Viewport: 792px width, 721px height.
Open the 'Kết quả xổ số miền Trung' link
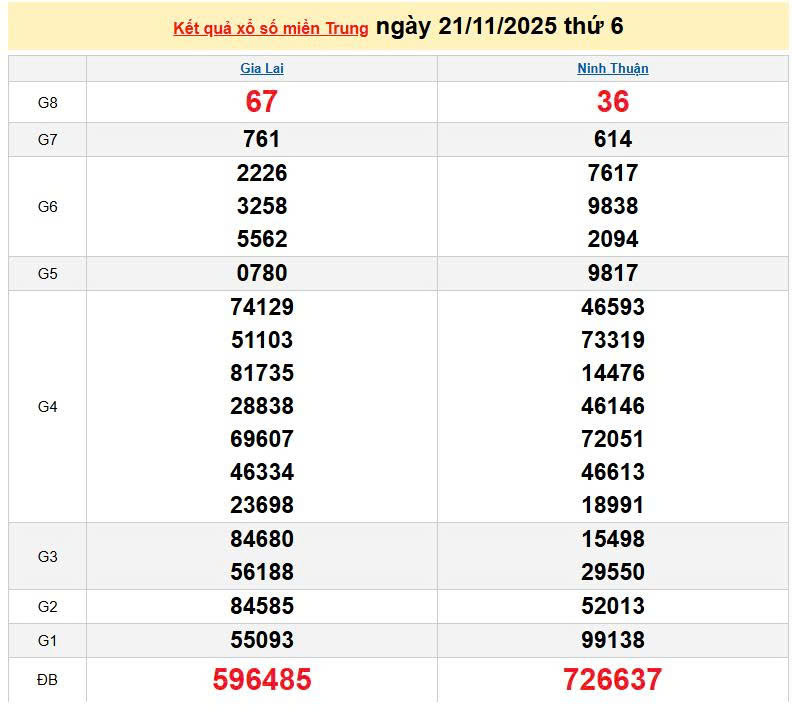[271, 28]
